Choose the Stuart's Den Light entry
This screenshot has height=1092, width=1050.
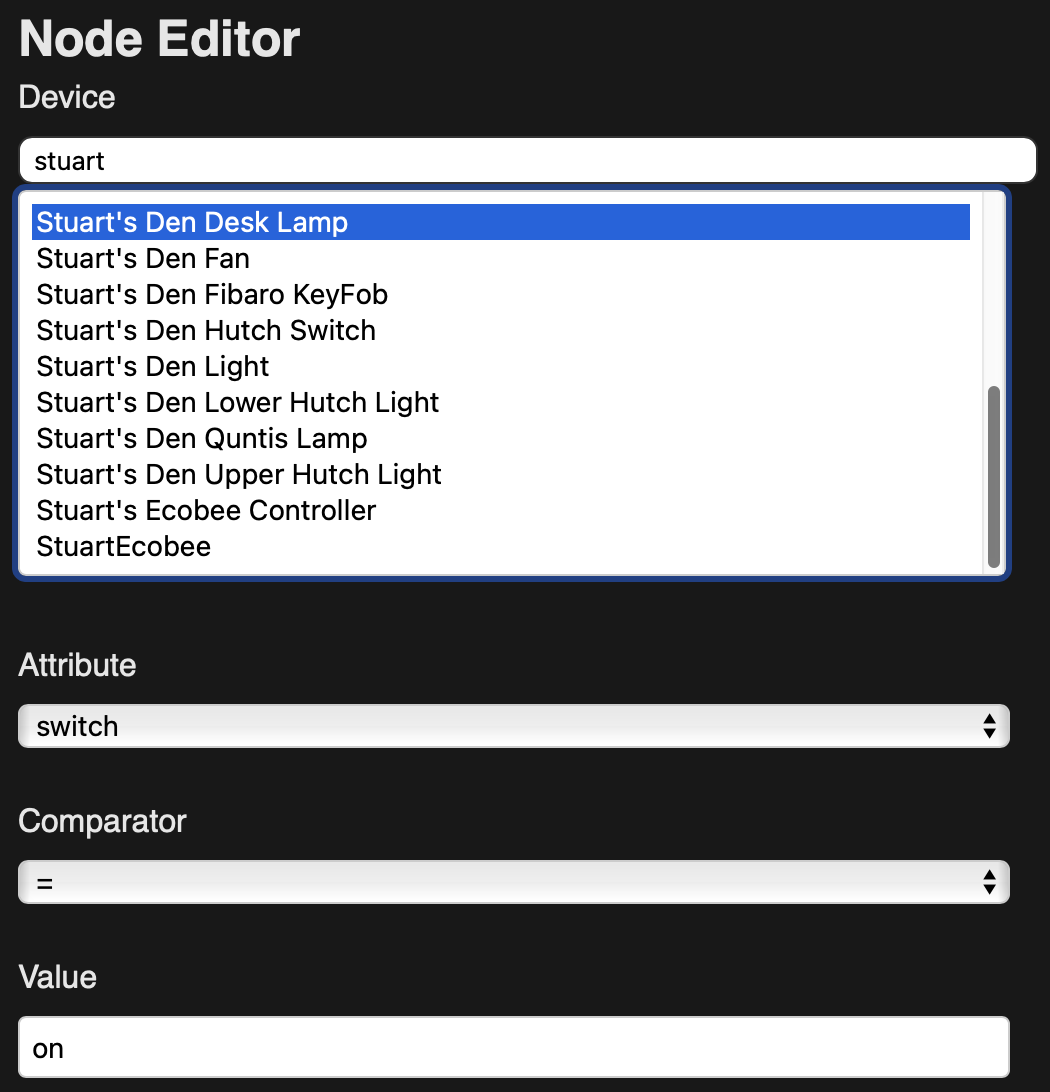(153, 367)
